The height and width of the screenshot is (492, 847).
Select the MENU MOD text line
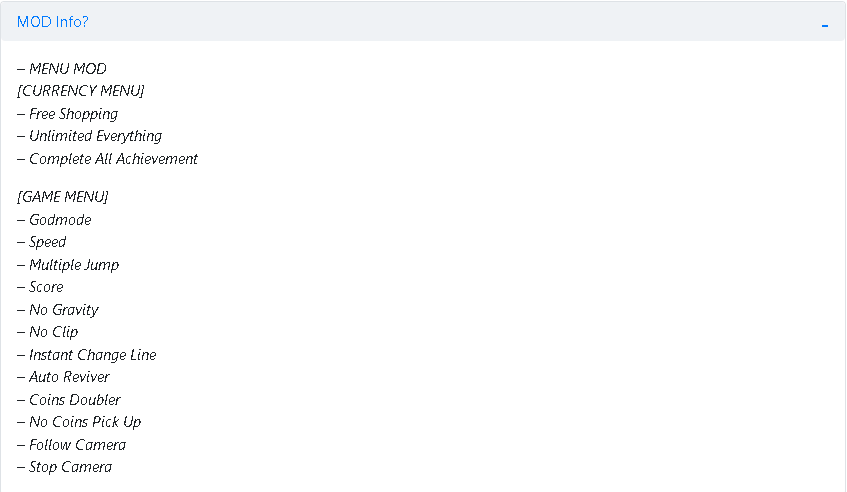click(x=62, y=69)
